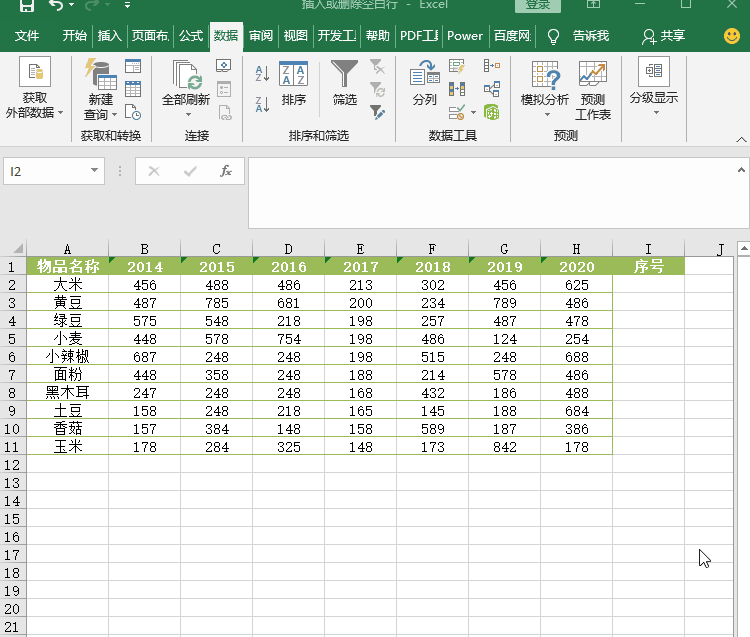Click the From Table icon

(133, 89)
